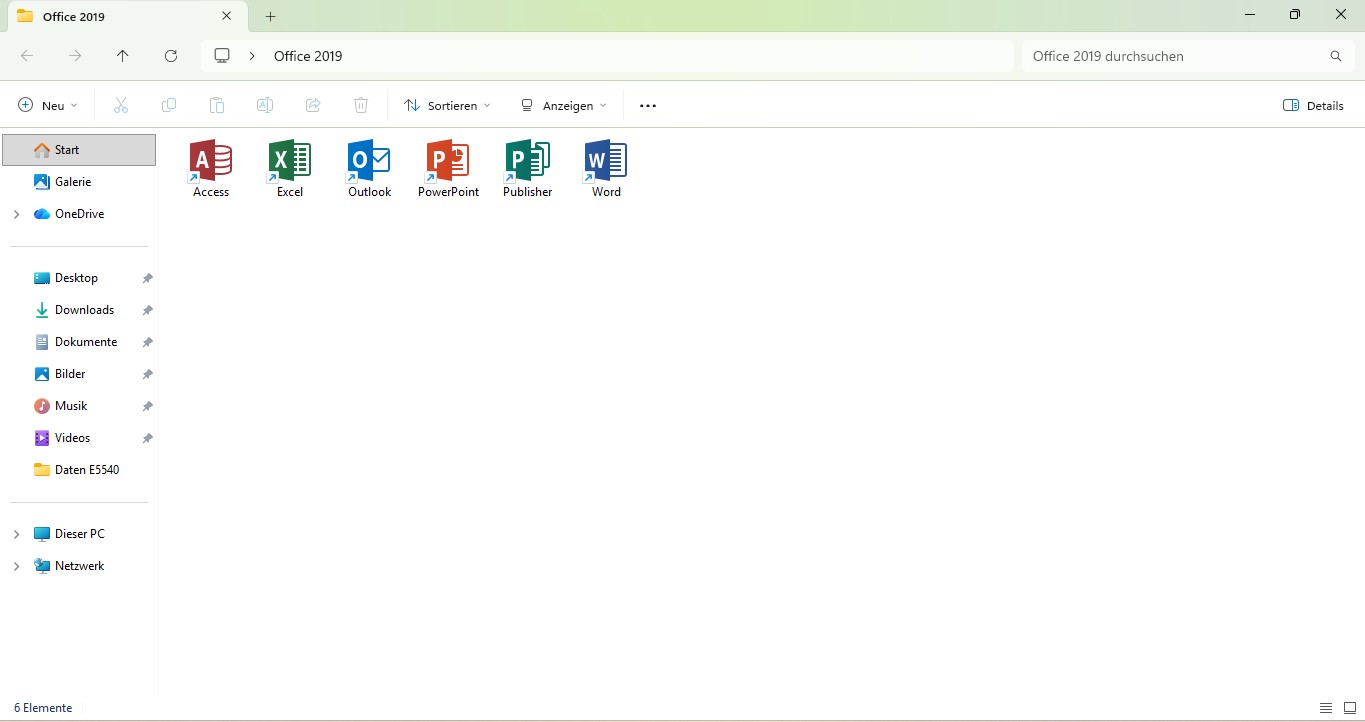Click the refresh icon in navigation bar
The width and height of the screenshot is (1365, 722).
point(171,56)
